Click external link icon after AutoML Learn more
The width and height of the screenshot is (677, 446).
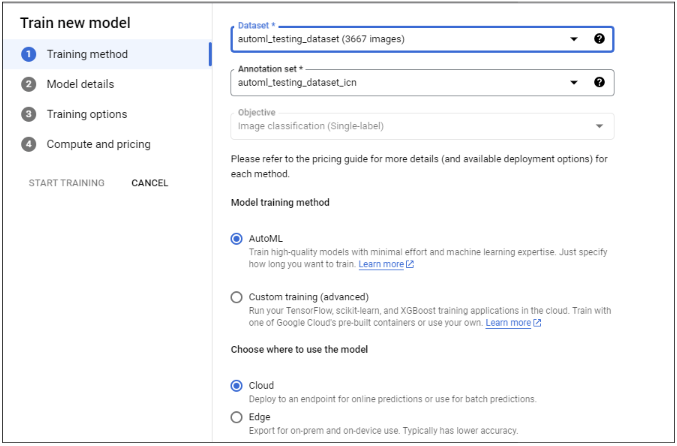tap(410, 265)
